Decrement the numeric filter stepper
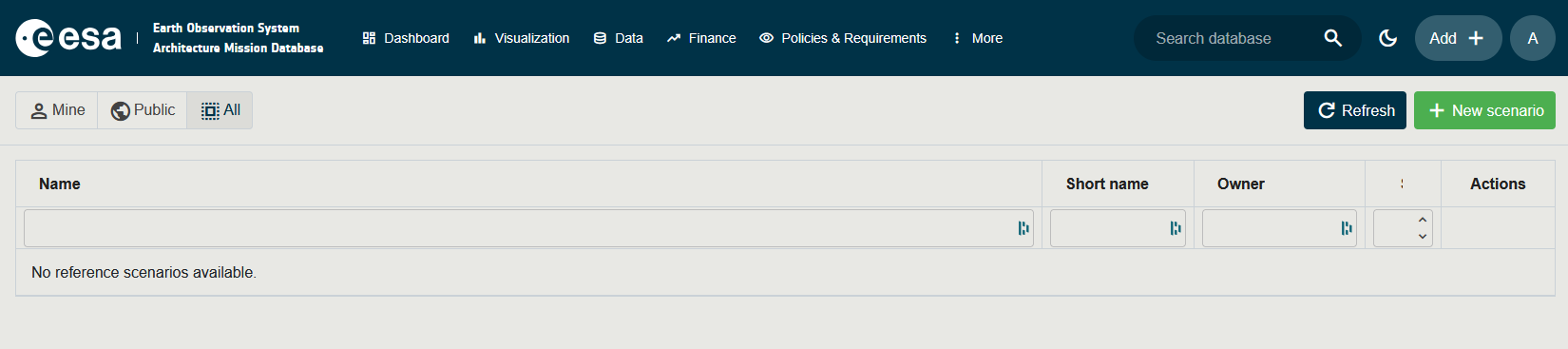The height and width of the screenshot is (349, 1568). (1423, 236)
